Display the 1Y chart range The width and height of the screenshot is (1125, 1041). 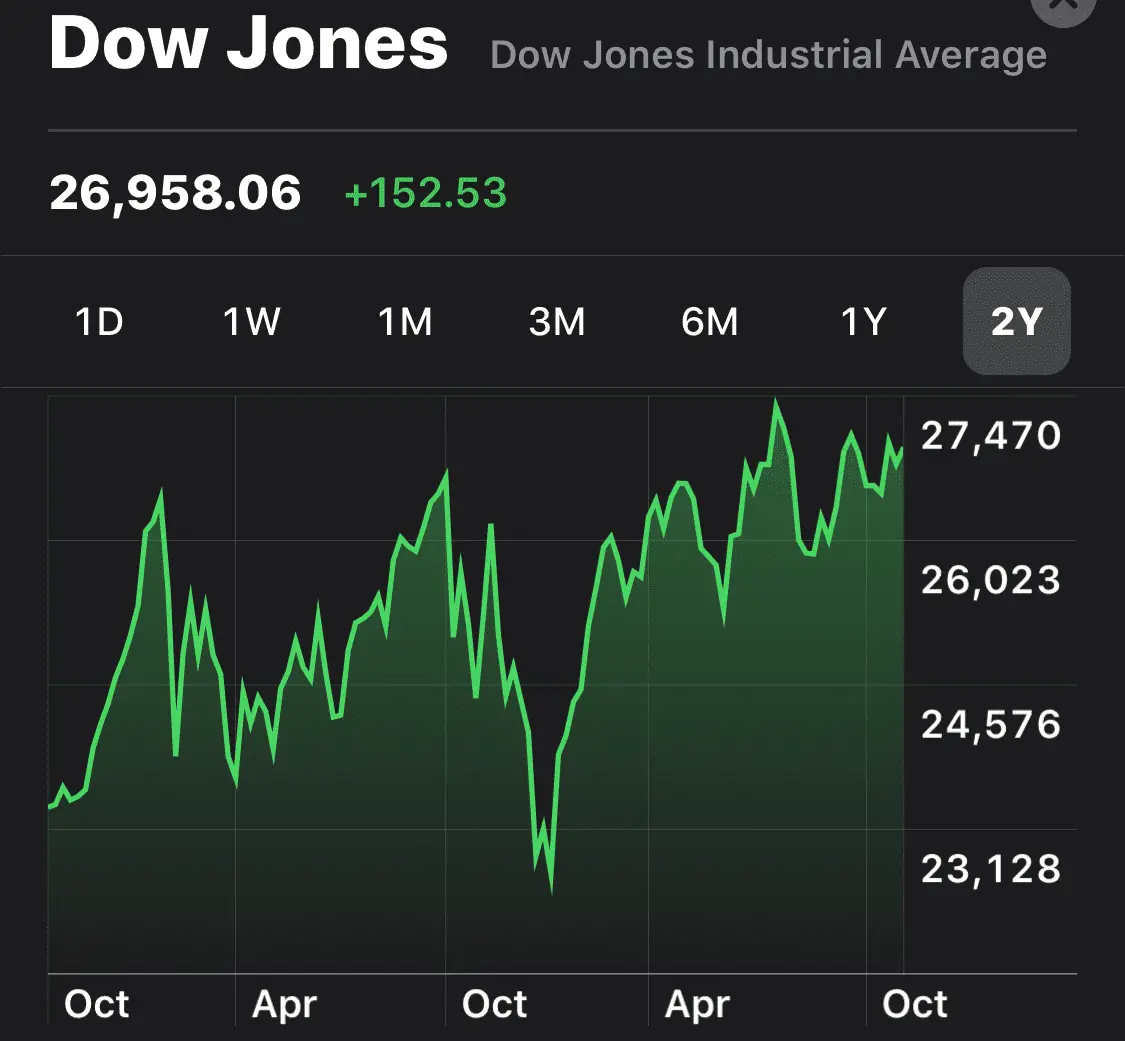(863, 322)
